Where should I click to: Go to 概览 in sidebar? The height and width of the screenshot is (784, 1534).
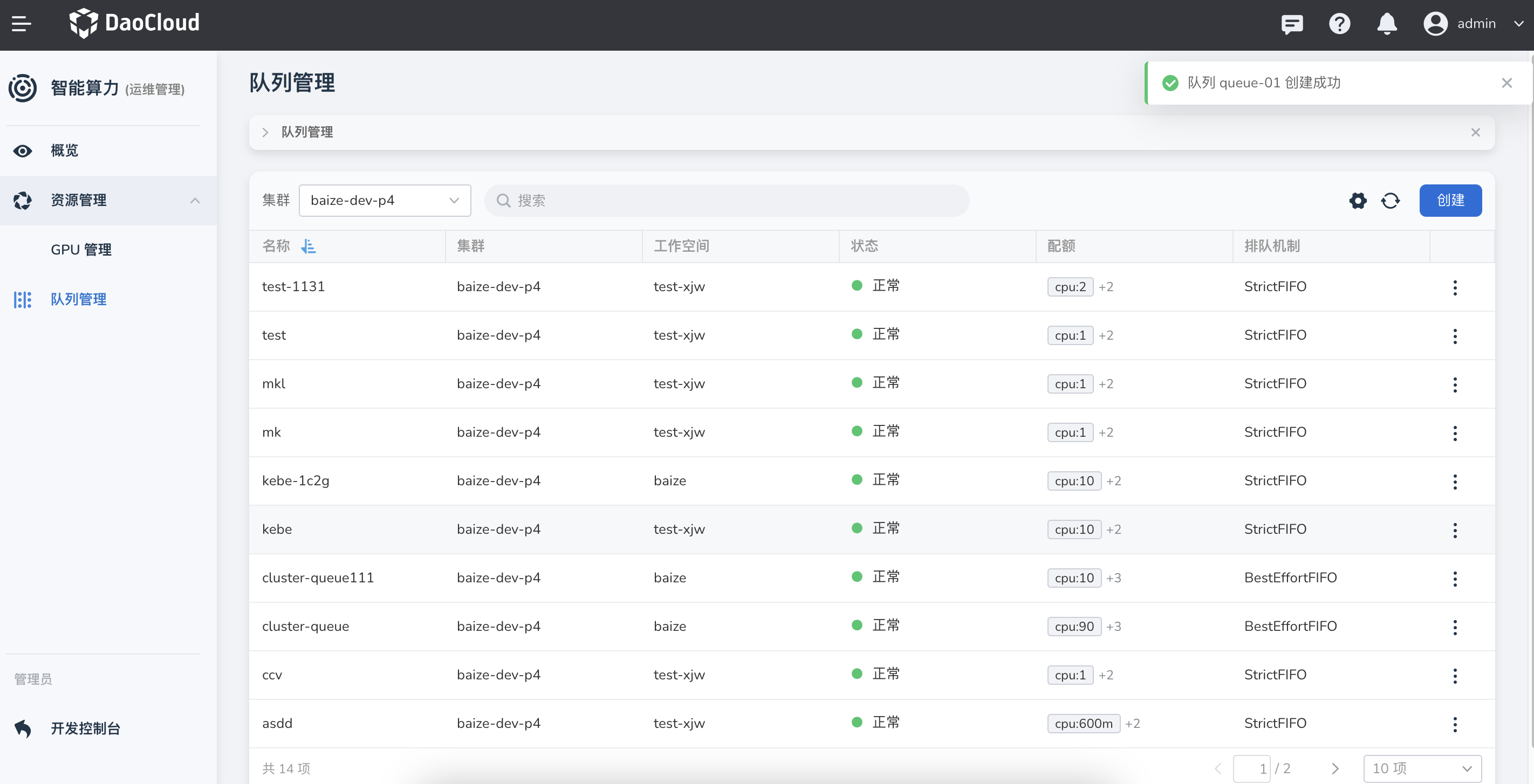(x=64, y=150)
